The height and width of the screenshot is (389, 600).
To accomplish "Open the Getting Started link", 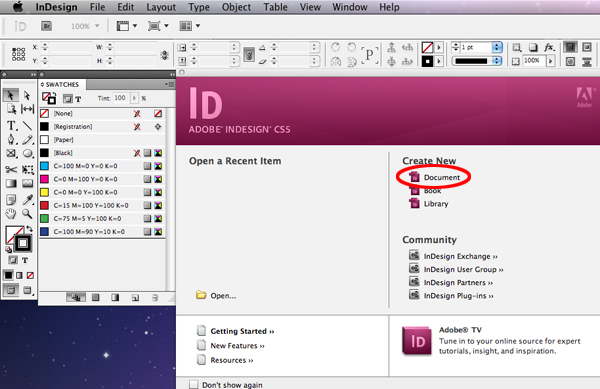I will (242, 331).
